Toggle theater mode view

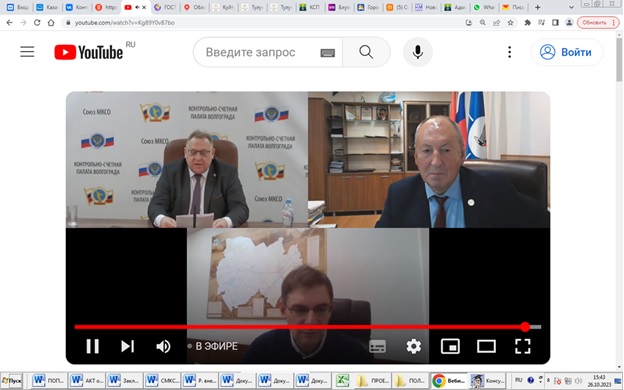[x=486, y=346]
